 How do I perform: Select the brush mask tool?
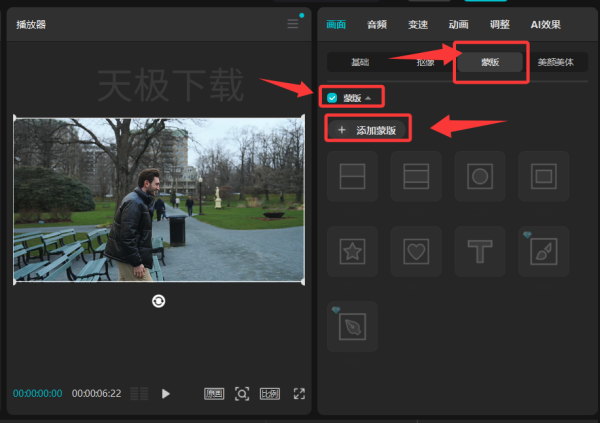tap(543, 251)
